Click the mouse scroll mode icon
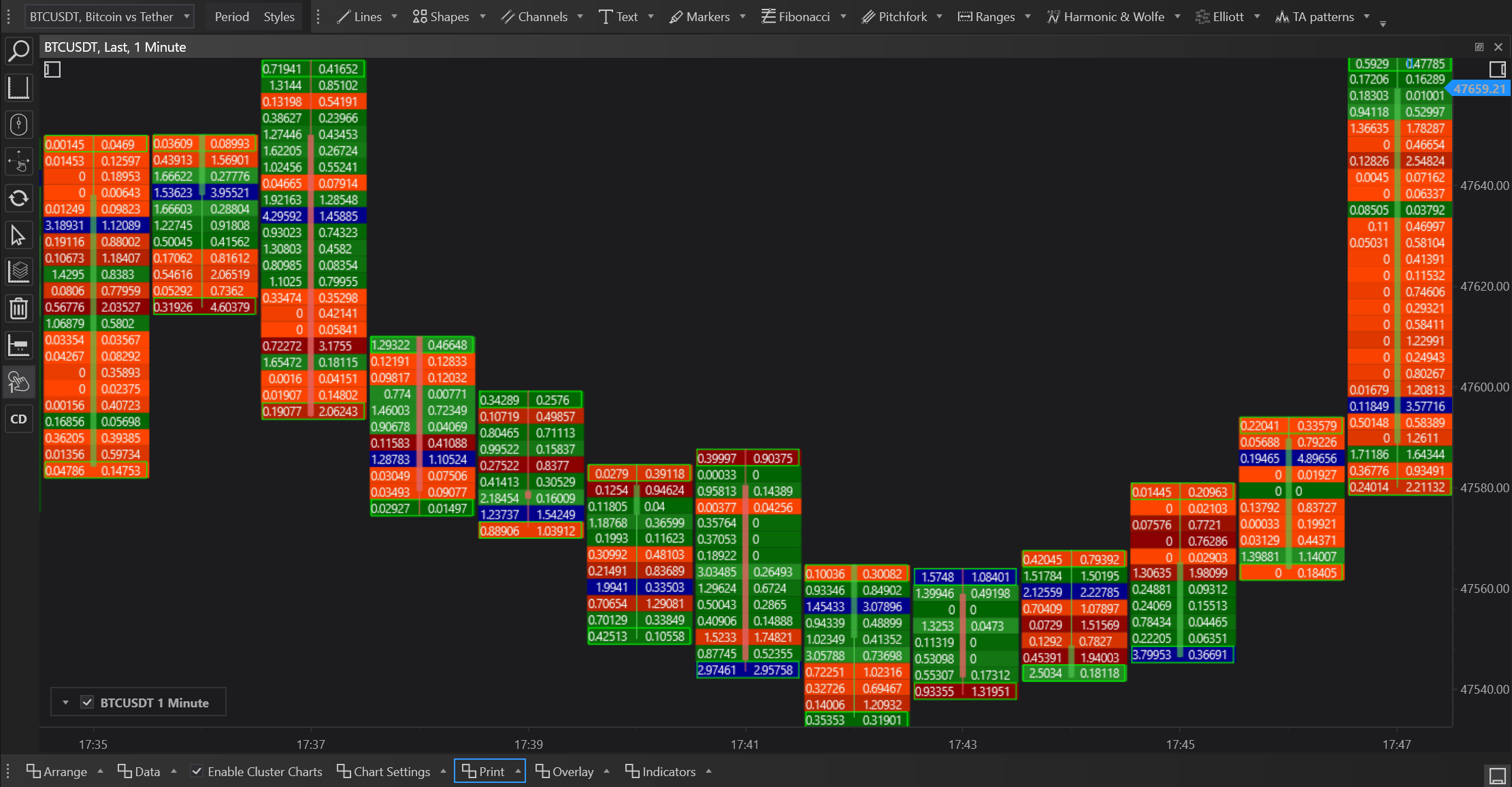The height and width of the screenshot is (787, 1512). click(18, 125)
